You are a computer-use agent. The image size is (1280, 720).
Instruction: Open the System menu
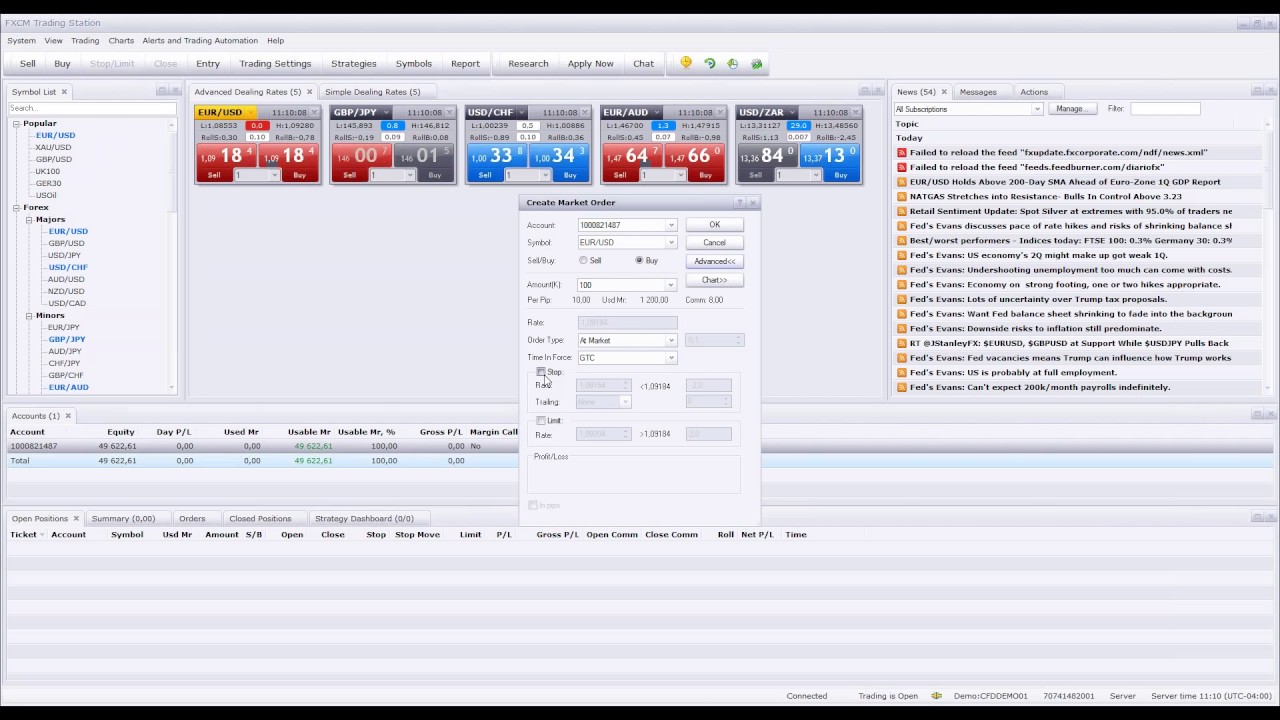[21, 41]
